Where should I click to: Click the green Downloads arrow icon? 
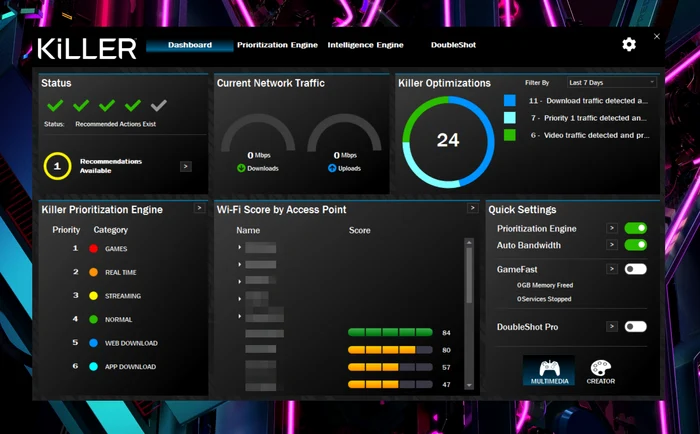(x=241, y=168)
